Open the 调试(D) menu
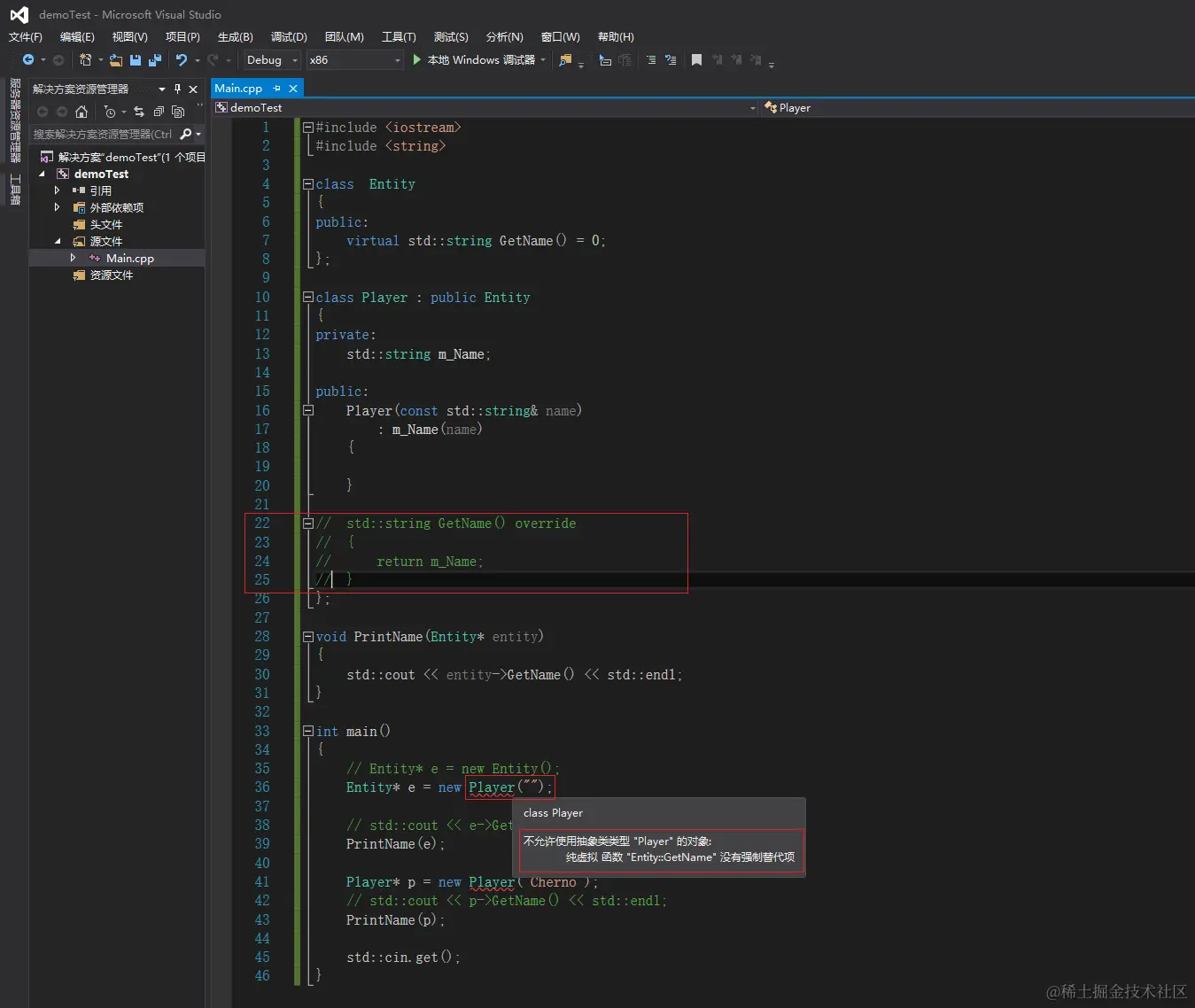Viewport: 1195px width, 1008px height. [289, 37]
